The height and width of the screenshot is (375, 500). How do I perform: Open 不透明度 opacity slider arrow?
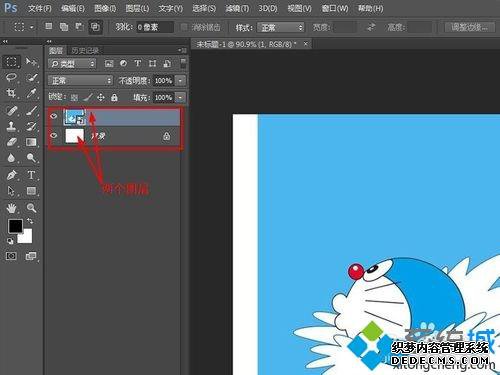(x=180, y=80)
